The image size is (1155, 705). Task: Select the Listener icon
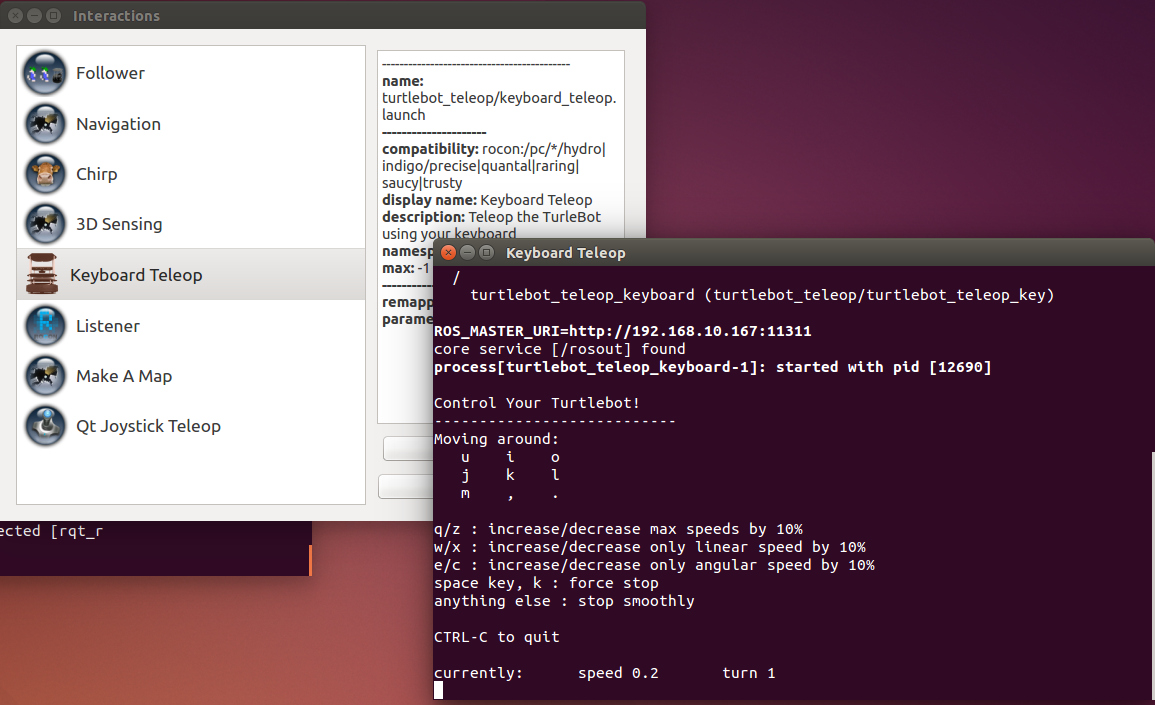click(x=45, y=326)
